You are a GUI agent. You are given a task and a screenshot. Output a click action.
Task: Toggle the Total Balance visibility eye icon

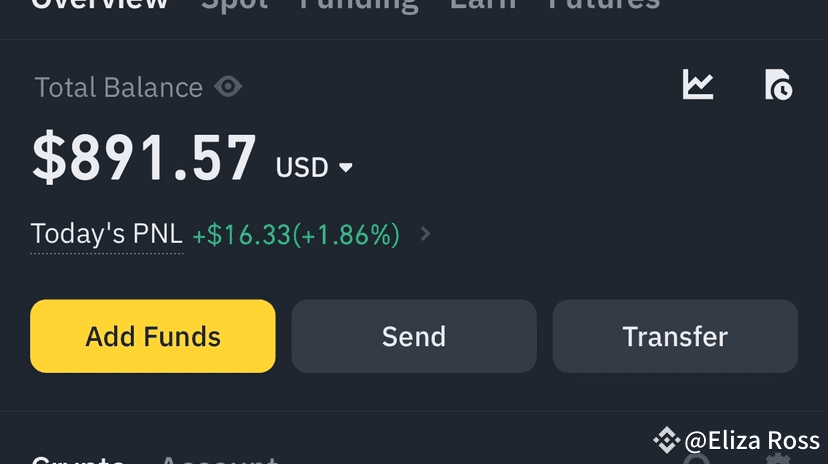tap(228, 87)
